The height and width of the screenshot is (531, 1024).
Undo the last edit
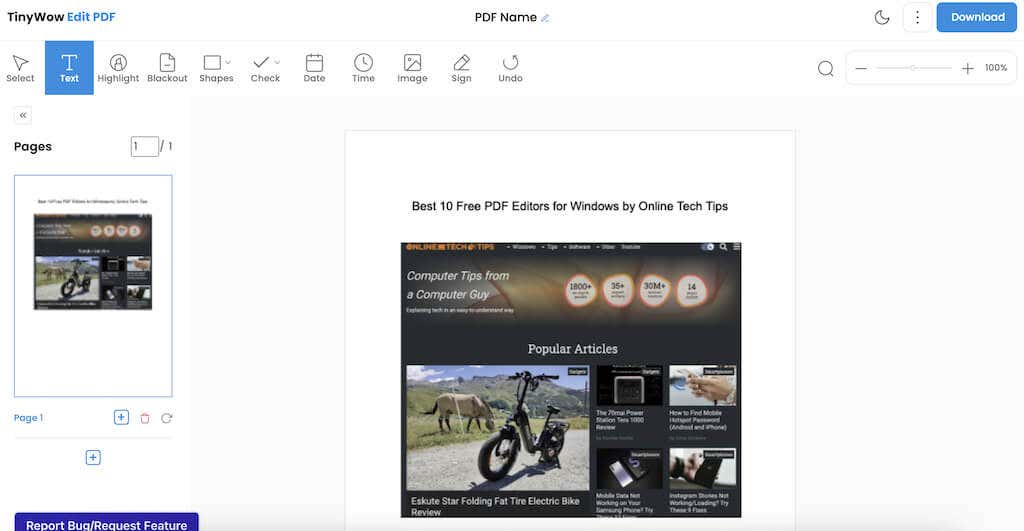510,68
